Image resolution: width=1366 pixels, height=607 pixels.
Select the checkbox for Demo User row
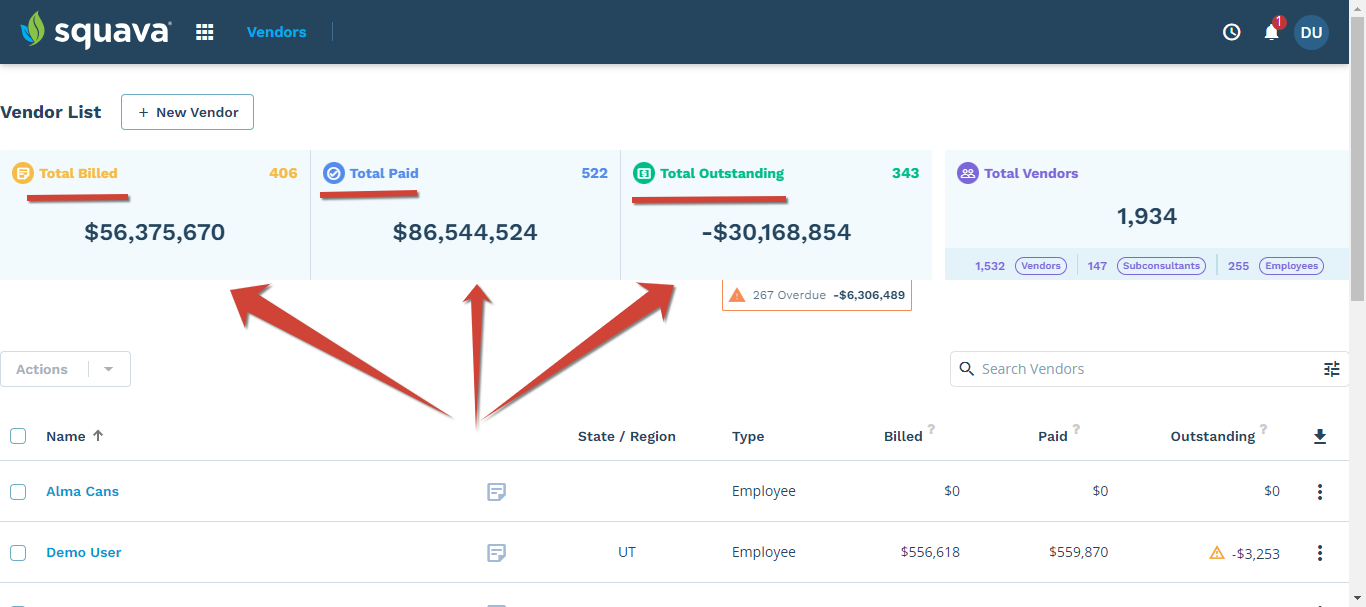pos(17,552)
